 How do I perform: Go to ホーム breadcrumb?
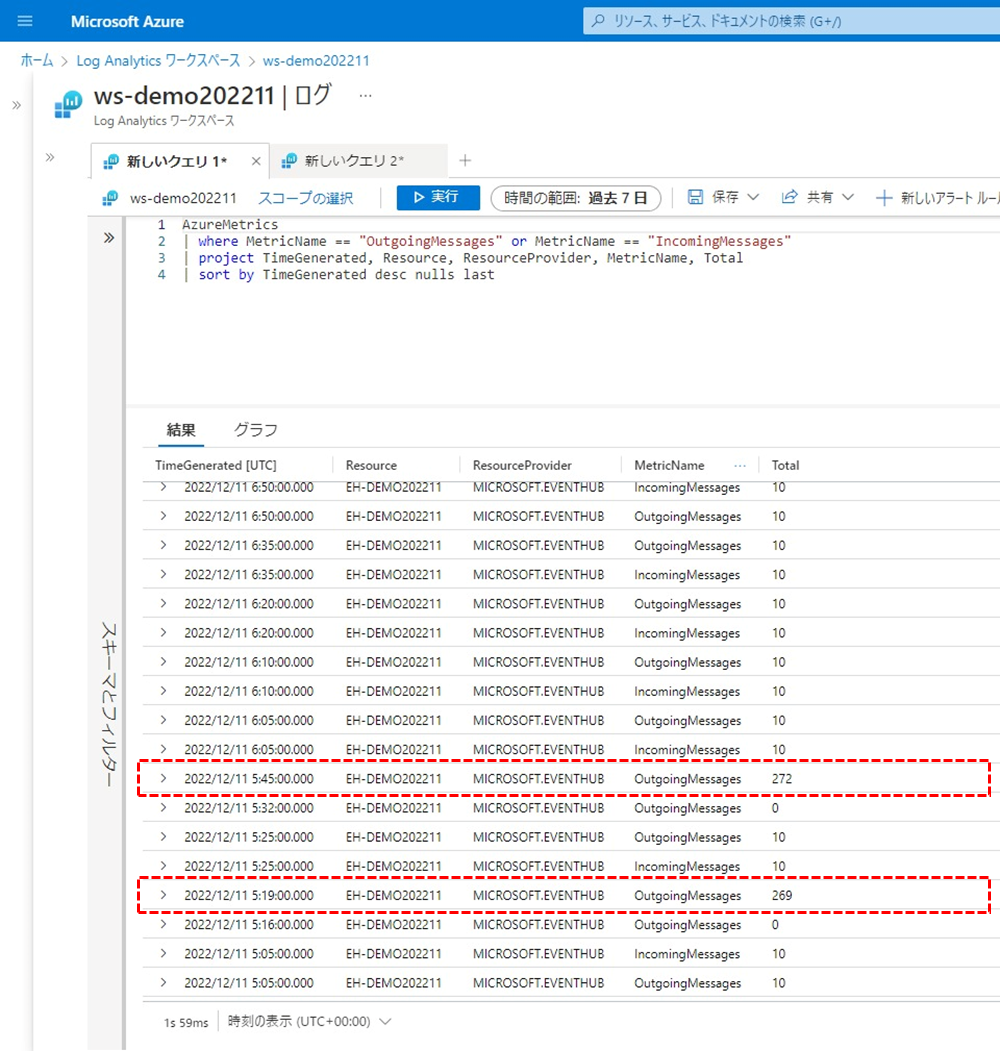pos(37,60)
